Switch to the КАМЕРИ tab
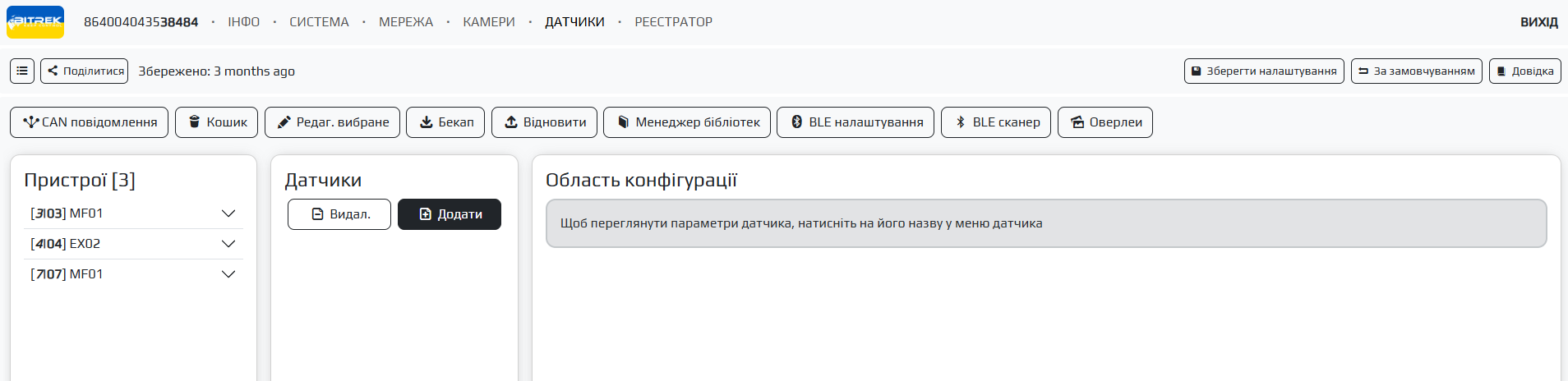Screen dimensions: 1568x381 tap(489, 22)
